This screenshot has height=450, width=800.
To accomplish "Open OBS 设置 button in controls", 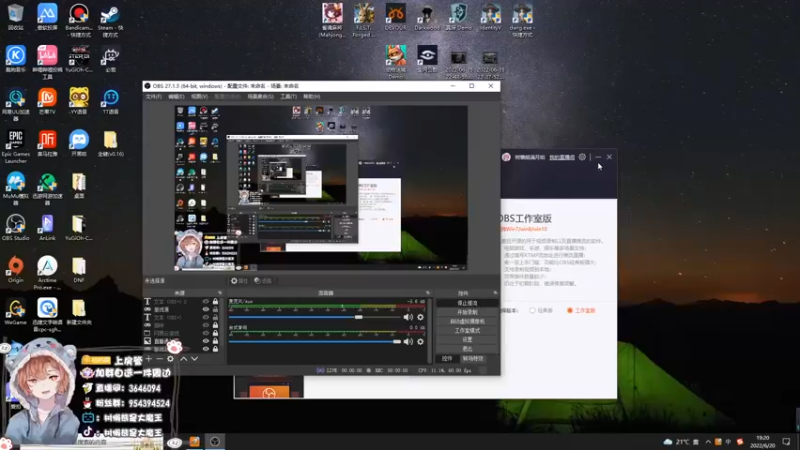I will pyautogui.click(x=467, y=340).
